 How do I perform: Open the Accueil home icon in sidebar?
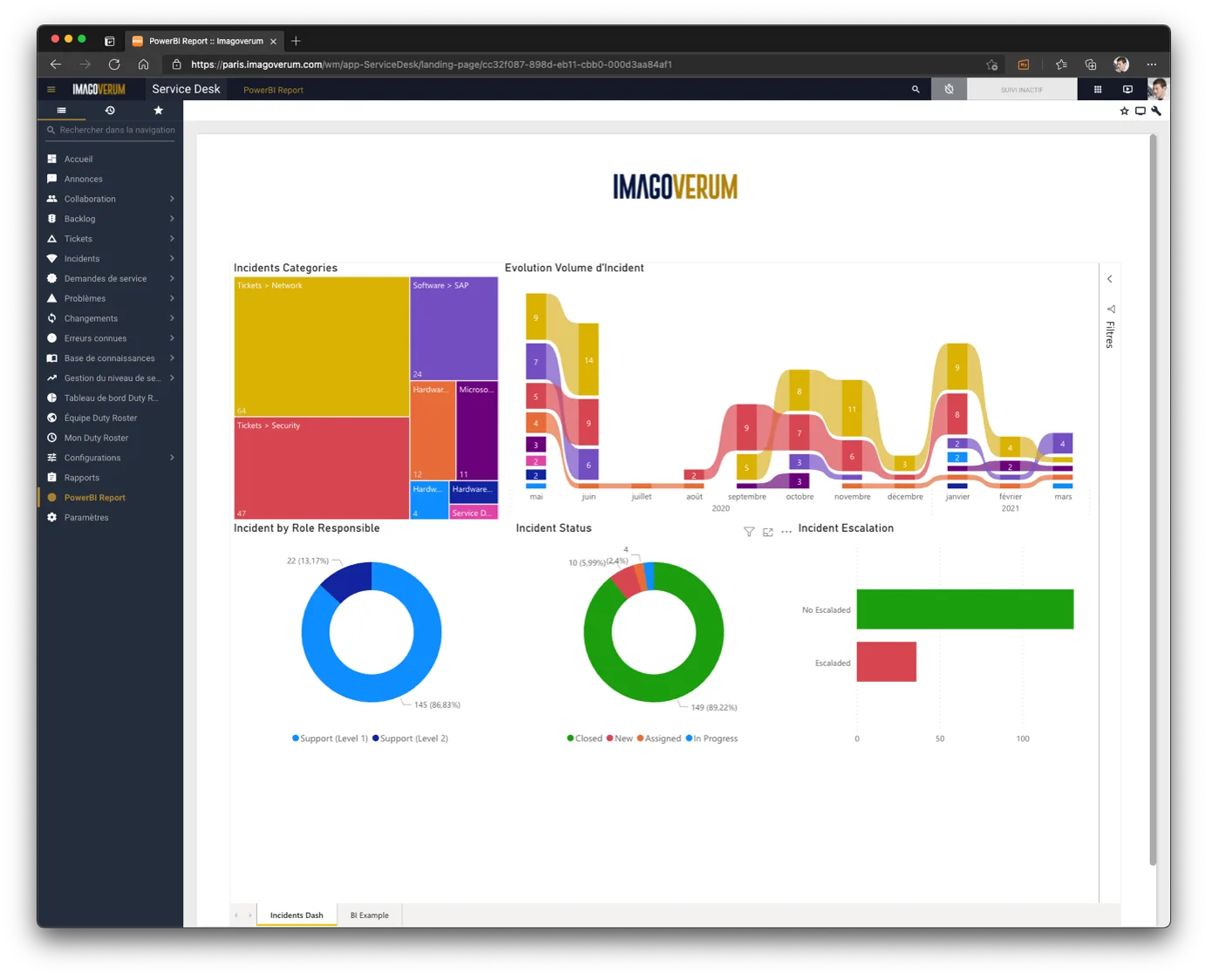tap(51, 159)
